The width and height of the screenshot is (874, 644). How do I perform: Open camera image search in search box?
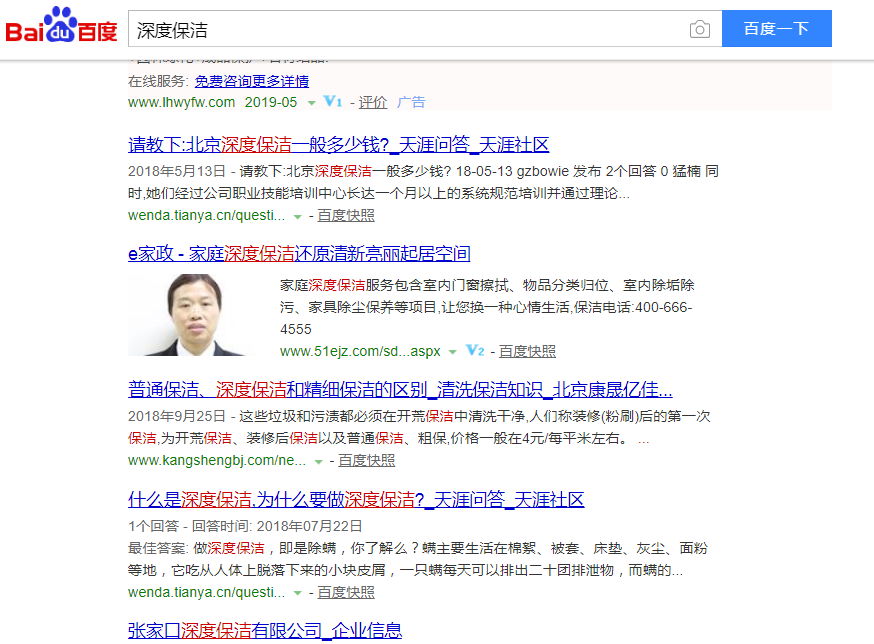[x=700, y=30]
